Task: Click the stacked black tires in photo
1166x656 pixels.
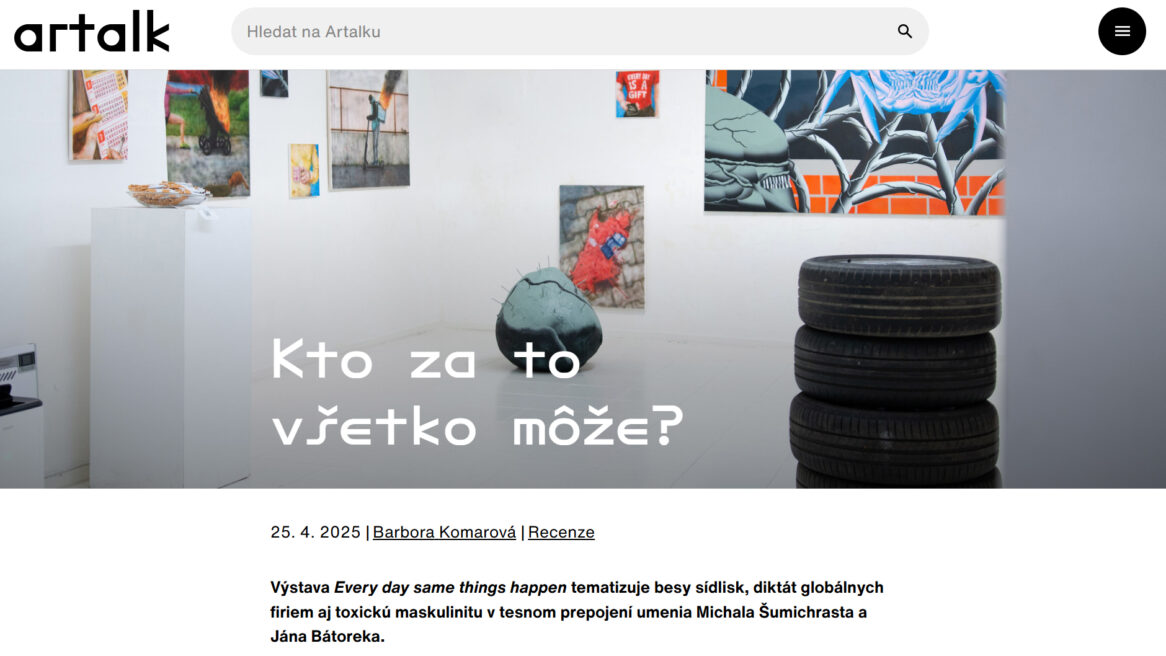Action: click(896, 370)
